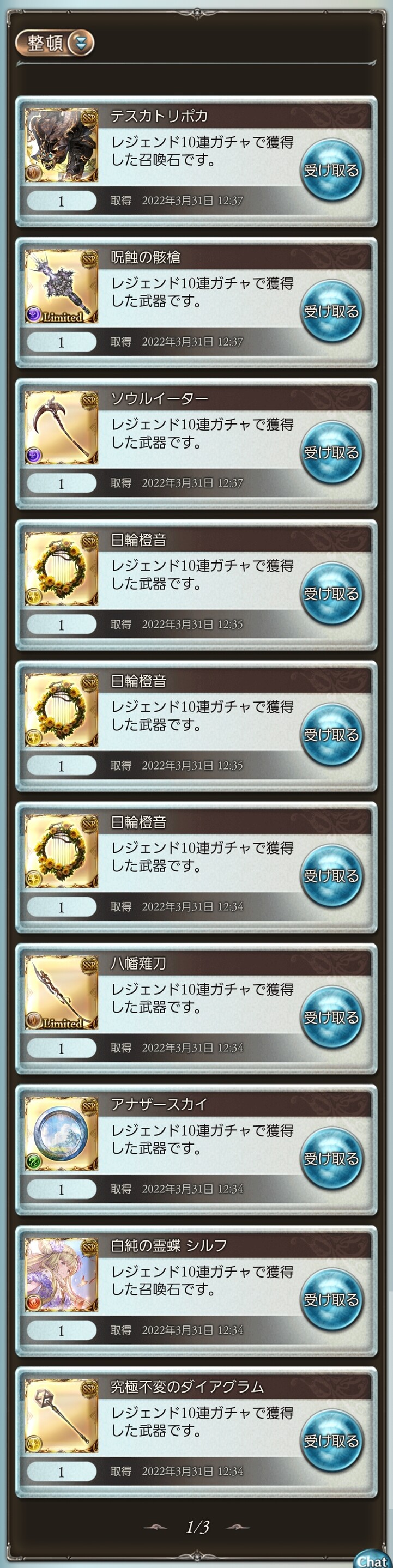Open the 整頓 sort dropdown
393x1568 pixels.
tap(54, 43)
